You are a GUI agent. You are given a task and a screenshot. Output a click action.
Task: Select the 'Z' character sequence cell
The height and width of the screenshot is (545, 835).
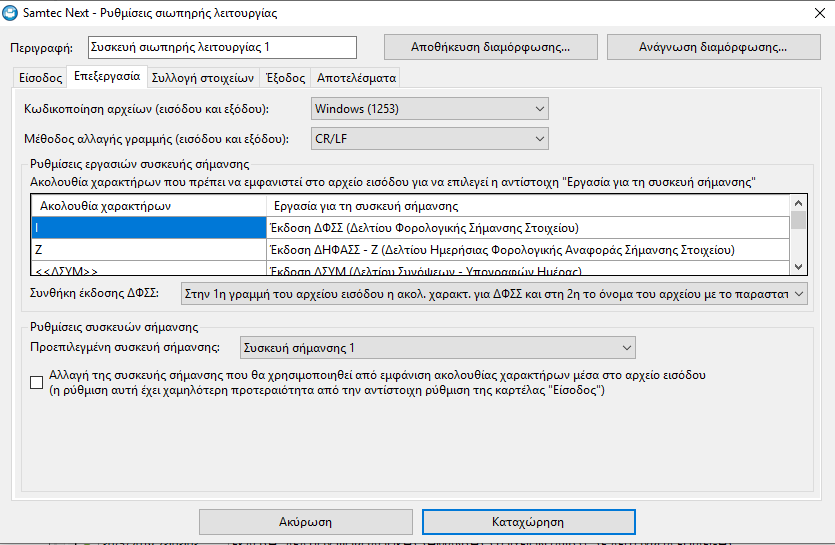click(149, 250)
